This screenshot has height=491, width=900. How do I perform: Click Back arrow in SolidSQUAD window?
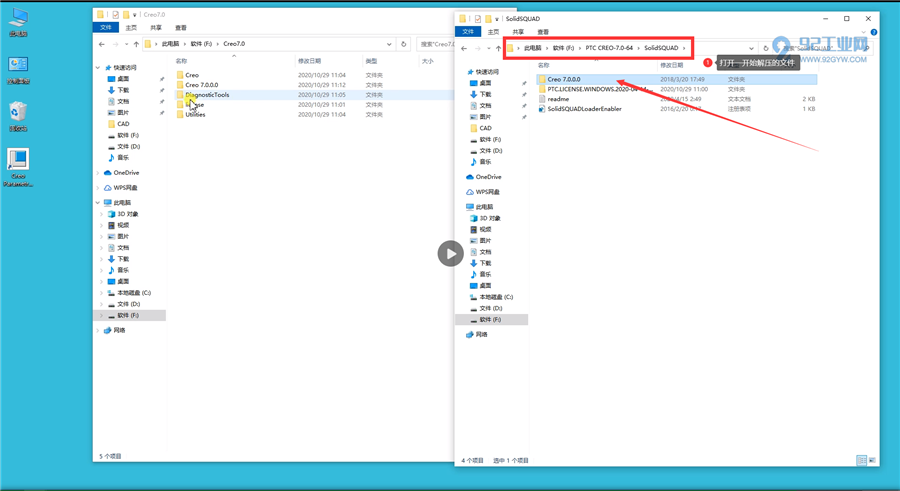(x=464, y=48)
